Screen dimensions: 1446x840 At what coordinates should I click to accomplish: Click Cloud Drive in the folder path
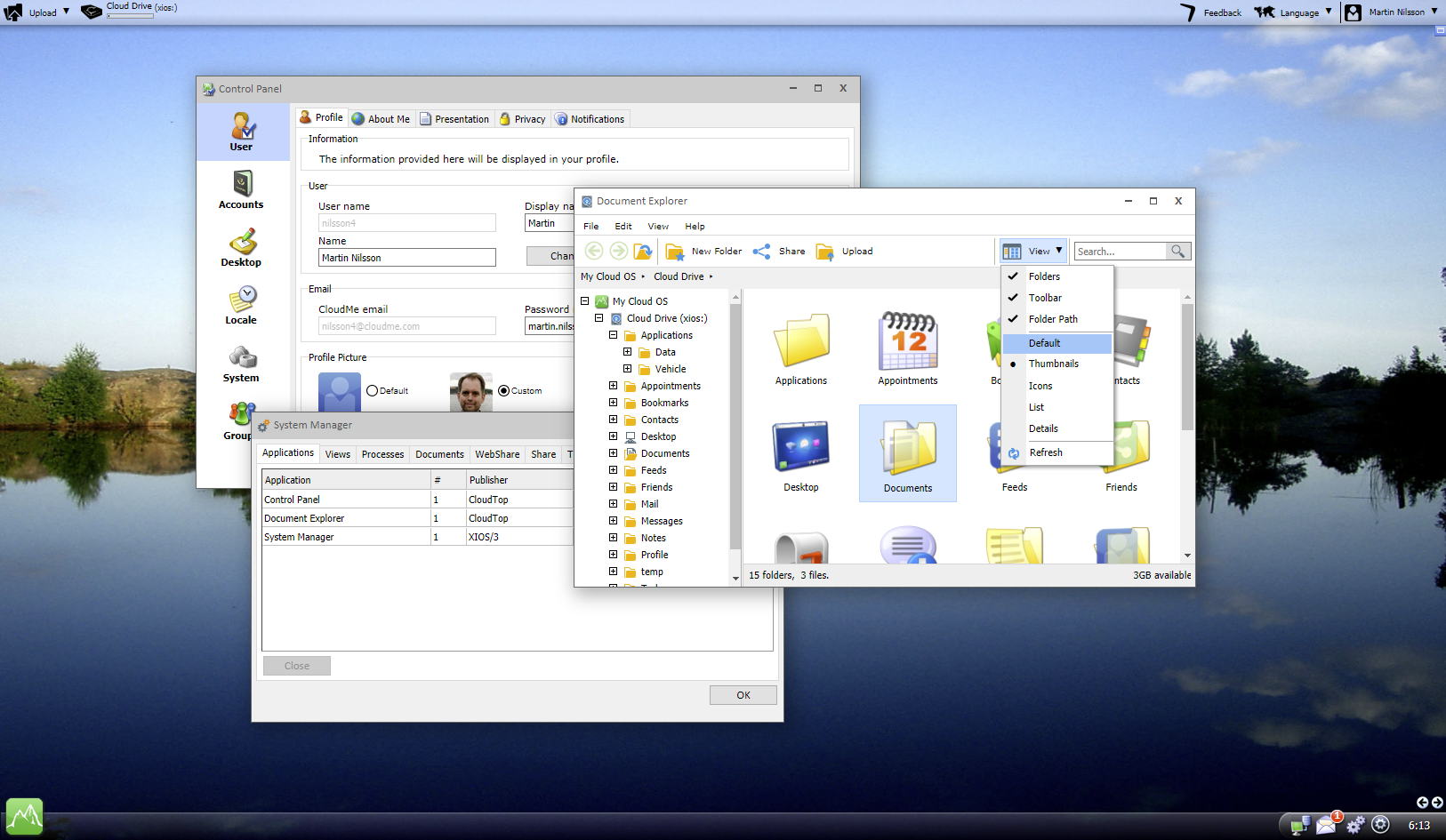[x=679, y=276]
